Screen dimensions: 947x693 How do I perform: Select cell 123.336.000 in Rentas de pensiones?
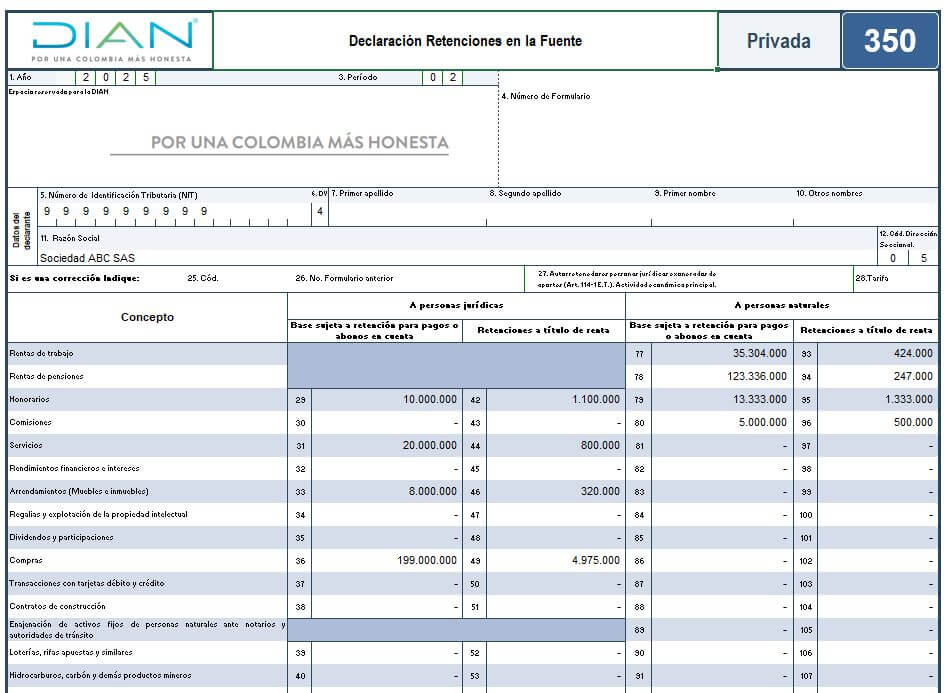[722, 376]
